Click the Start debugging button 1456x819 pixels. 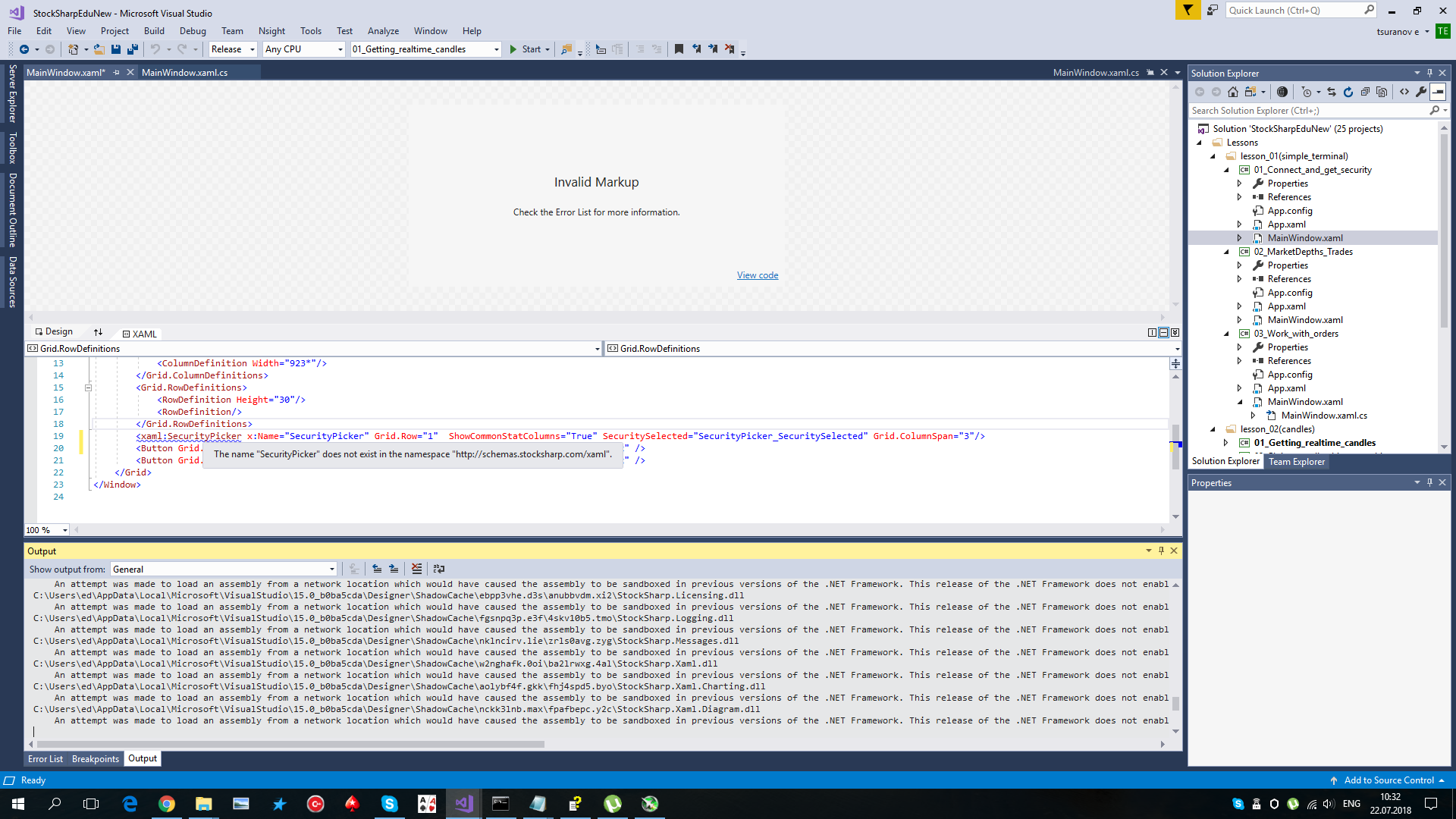coord(526,49)
